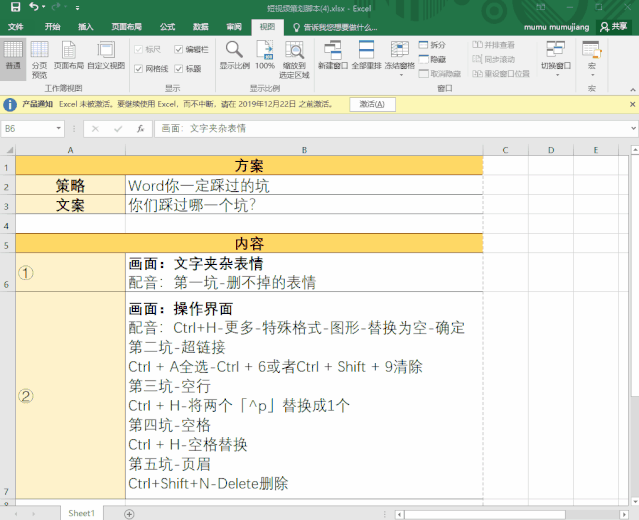Zoom to selection (缩放到选定区域)
The width and height of the screenshot is (639, 520).
[x=294, y=59]
